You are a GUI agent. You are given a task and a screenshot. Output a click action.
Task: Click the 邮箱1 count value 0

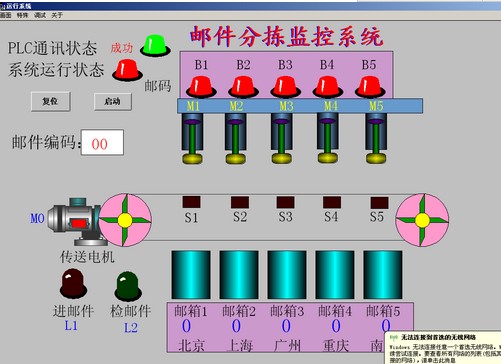coord(187,326)
